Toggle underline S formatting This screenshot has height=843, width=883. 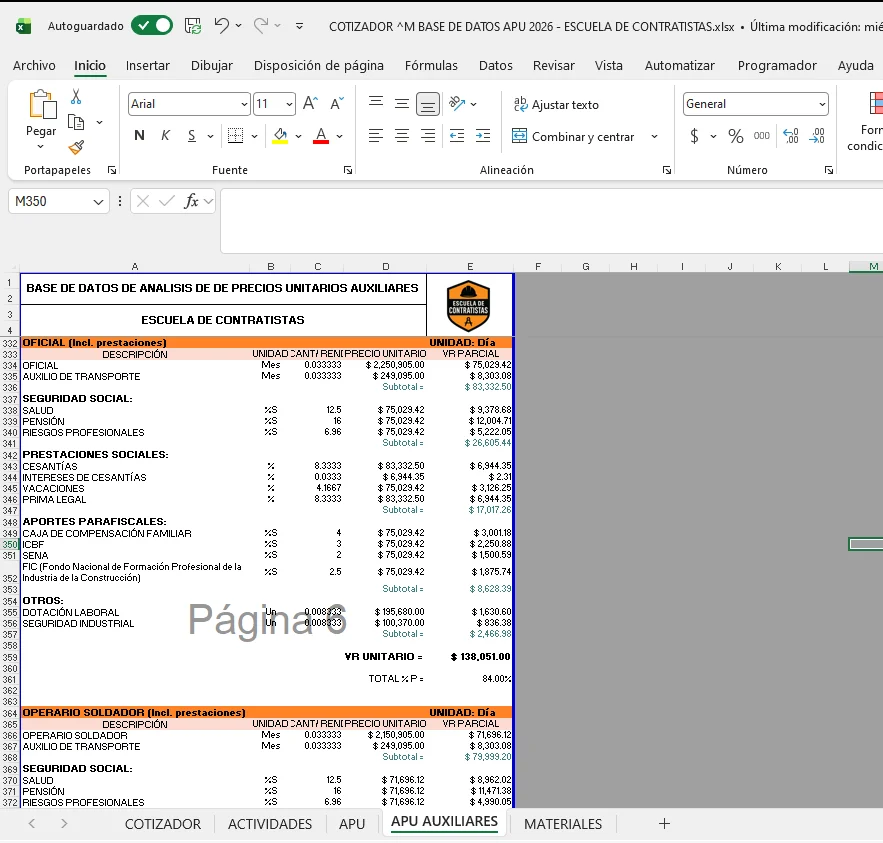coord(191,135)
